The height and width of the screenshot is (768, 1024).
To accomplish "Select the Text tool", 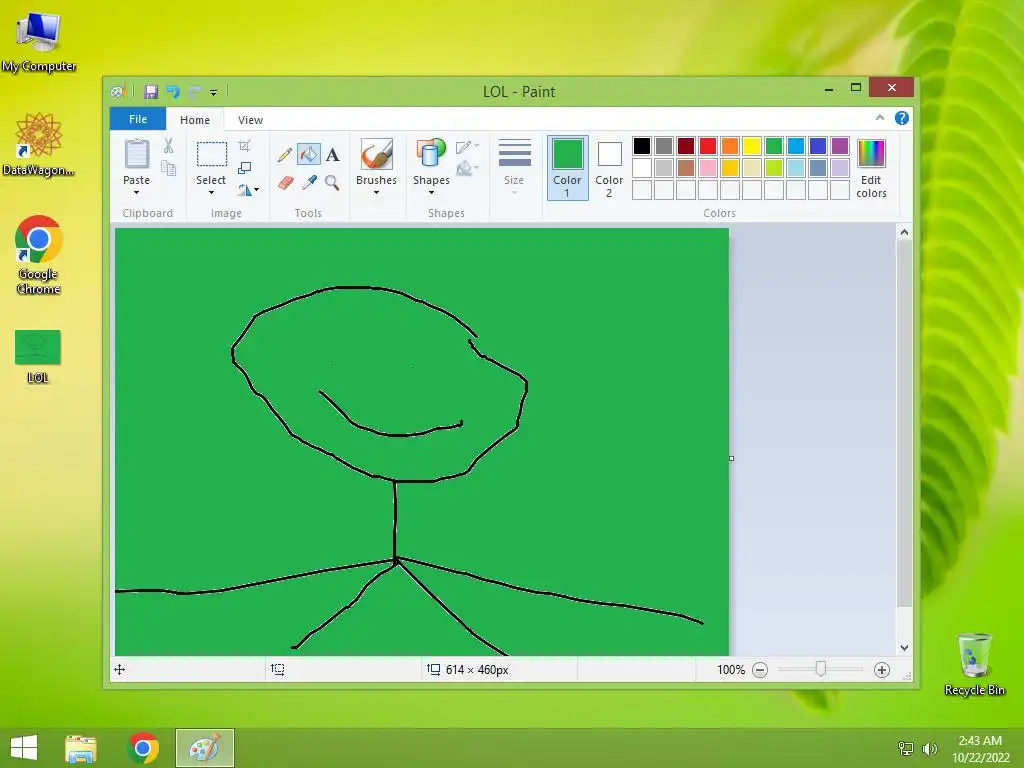I will [x=332, y=155].
